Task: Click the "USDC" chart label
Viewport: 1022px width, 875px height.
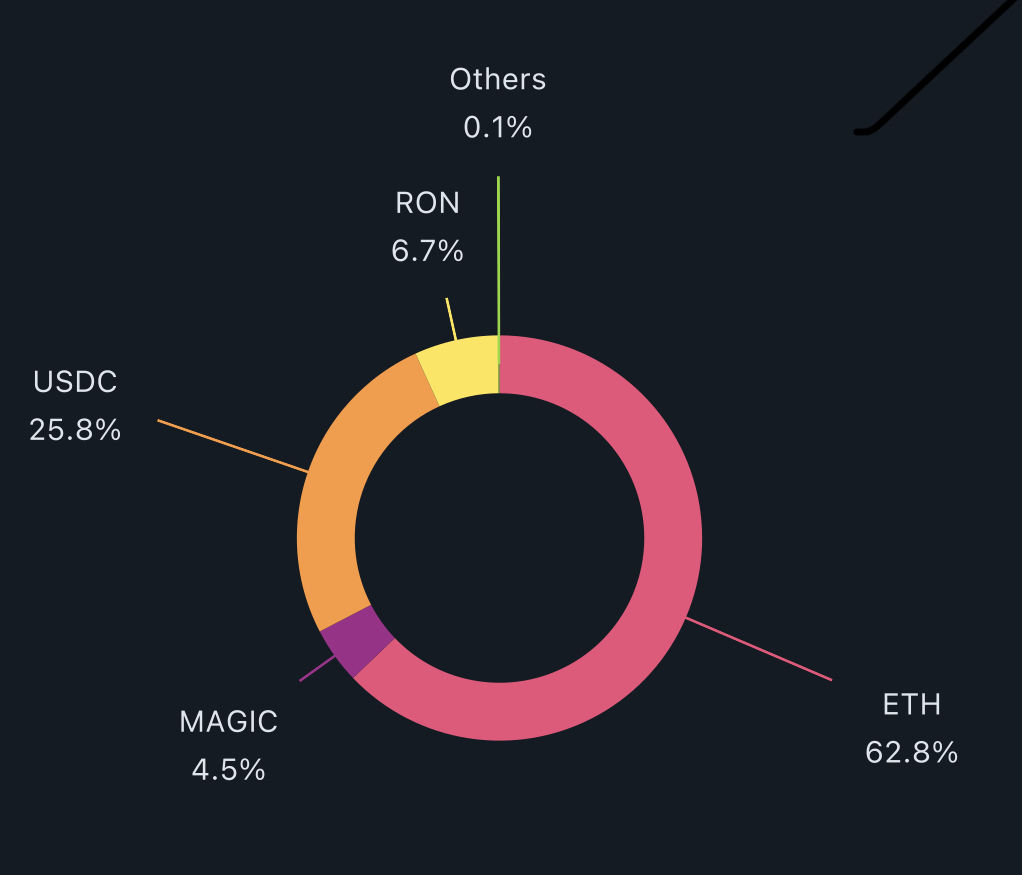Action: pyautogui.click(x=75, y=381)
